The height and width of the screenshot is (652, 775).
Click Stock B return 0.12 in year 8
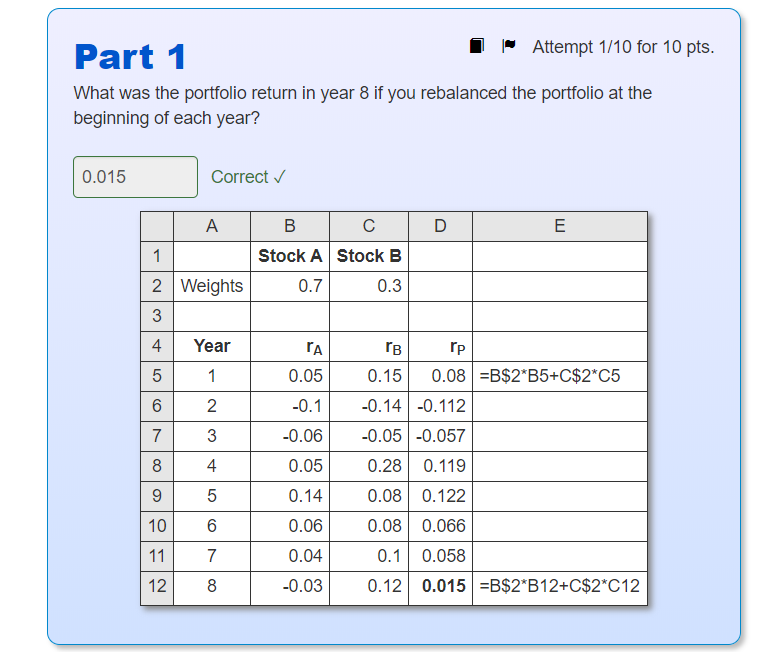pyautogui.click(x=369, y=587)
